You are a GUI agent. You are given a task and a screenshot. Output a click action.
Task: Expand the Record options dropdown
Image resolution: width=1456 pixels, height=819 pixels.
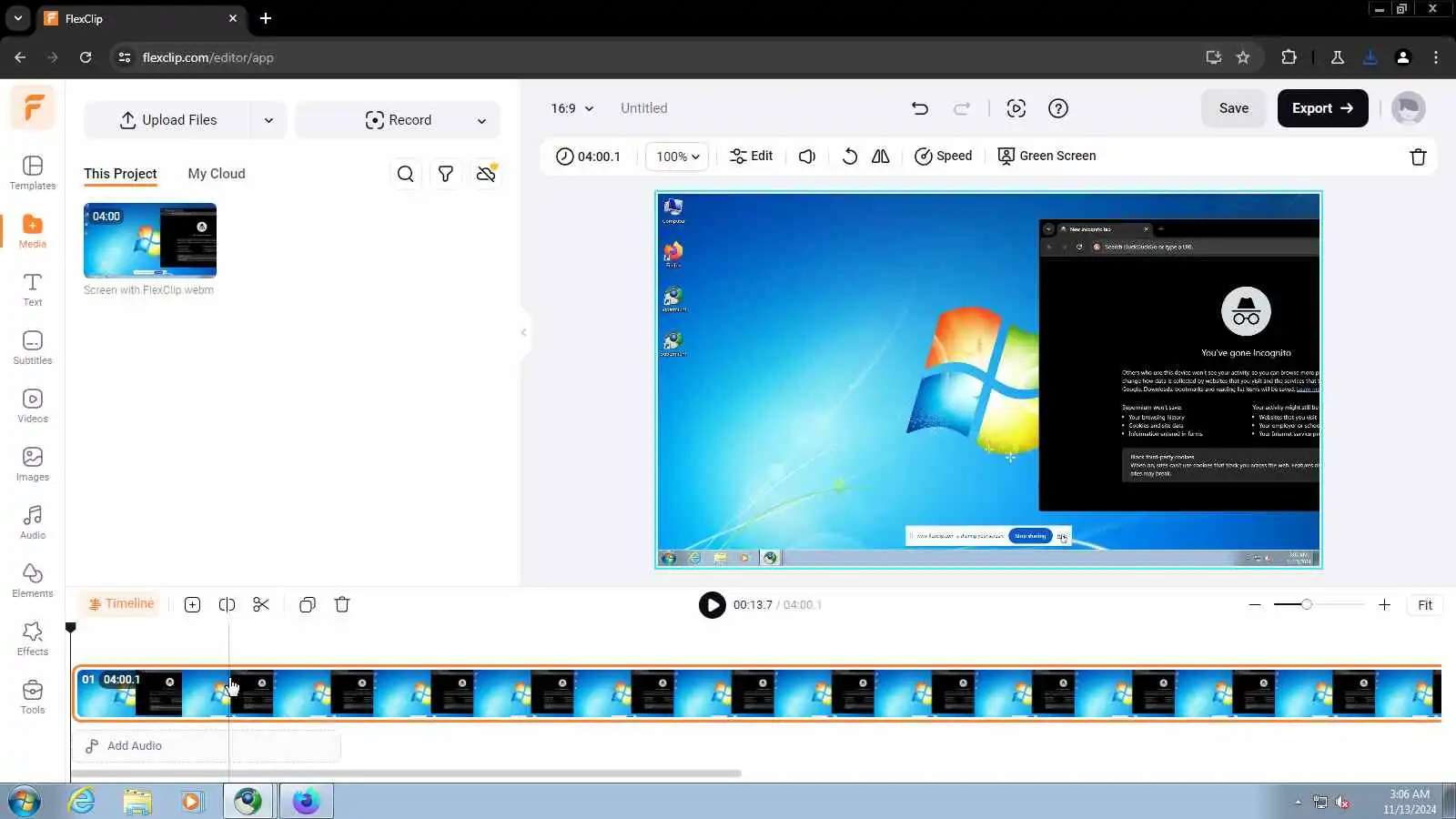coord(481,120)
